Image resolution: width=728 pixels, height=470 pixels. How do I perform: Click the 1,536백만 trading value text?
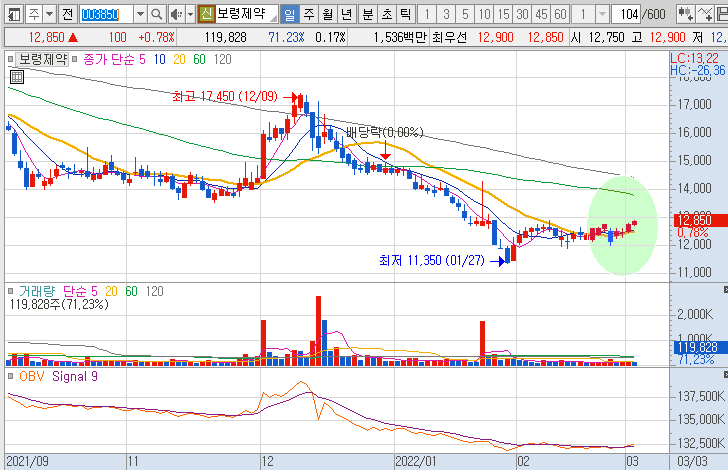[x=400, y=37]
